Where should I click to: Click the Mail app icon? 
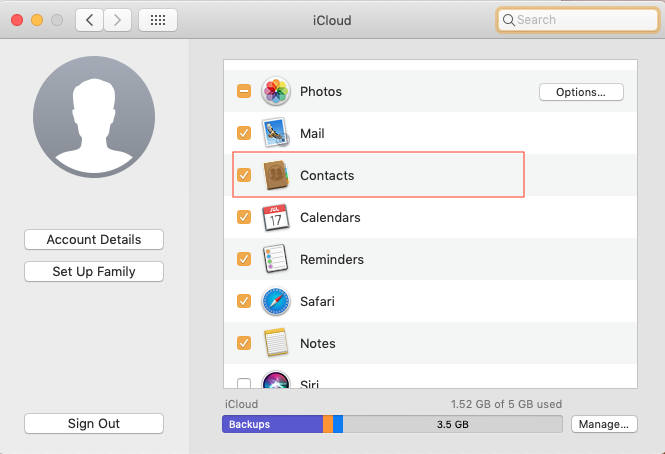[276, 133]
